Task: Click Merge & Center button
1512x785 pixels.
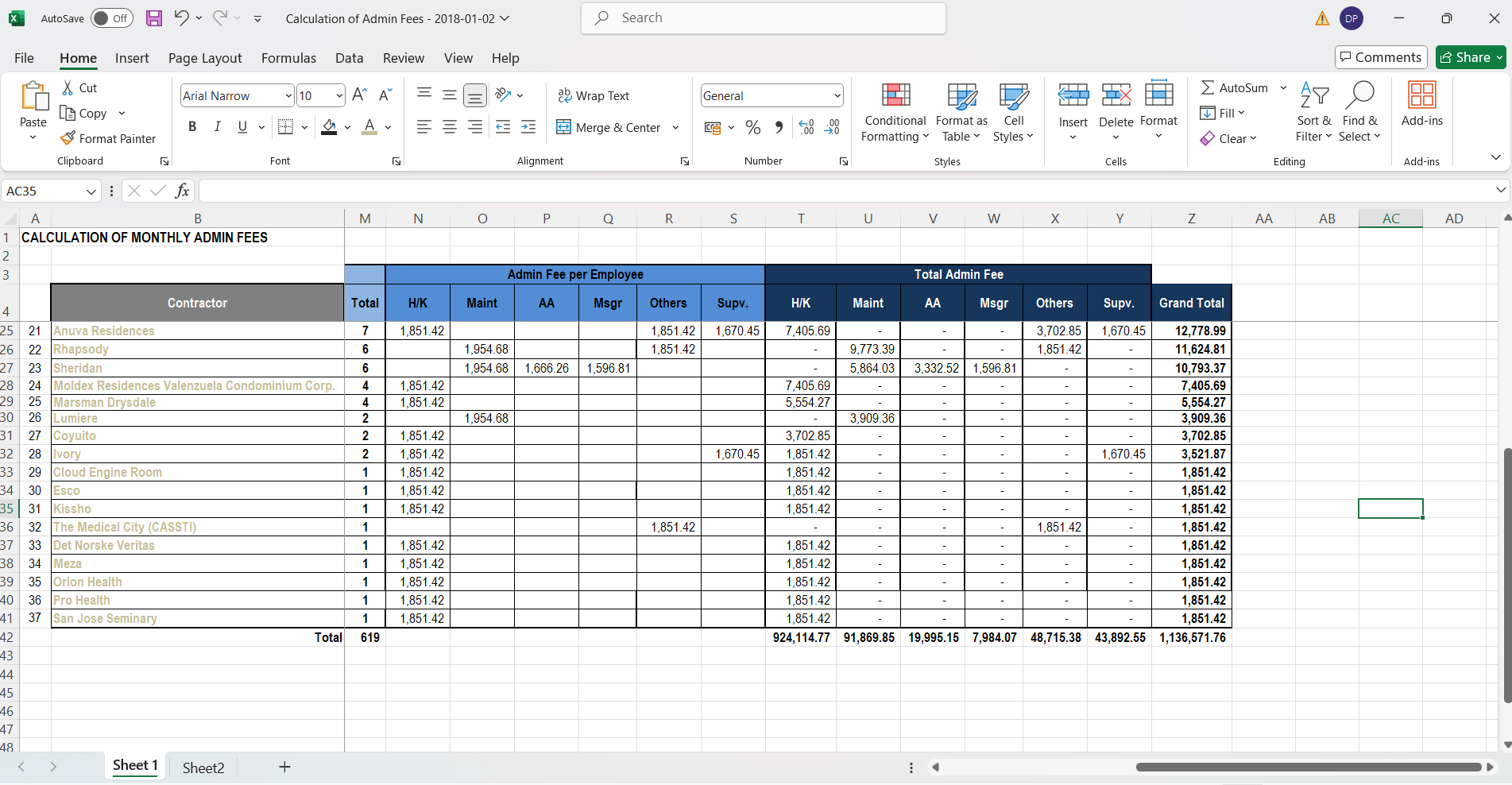Action: coord(609,127)
